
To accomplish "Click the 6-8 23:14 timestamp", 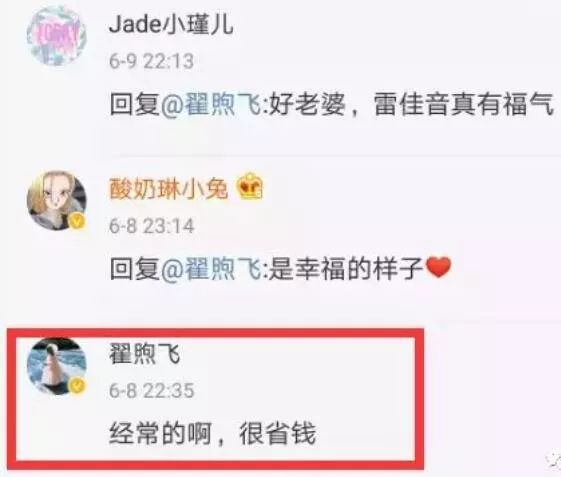I will [x=151, y=226].
